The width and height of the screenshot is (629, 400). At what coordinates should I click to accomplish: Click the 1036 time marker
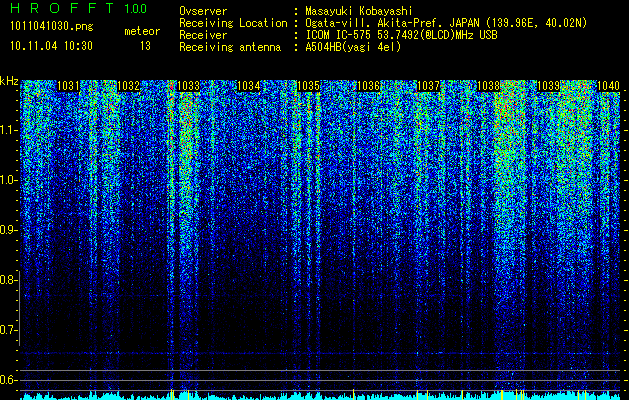point(369,86)
